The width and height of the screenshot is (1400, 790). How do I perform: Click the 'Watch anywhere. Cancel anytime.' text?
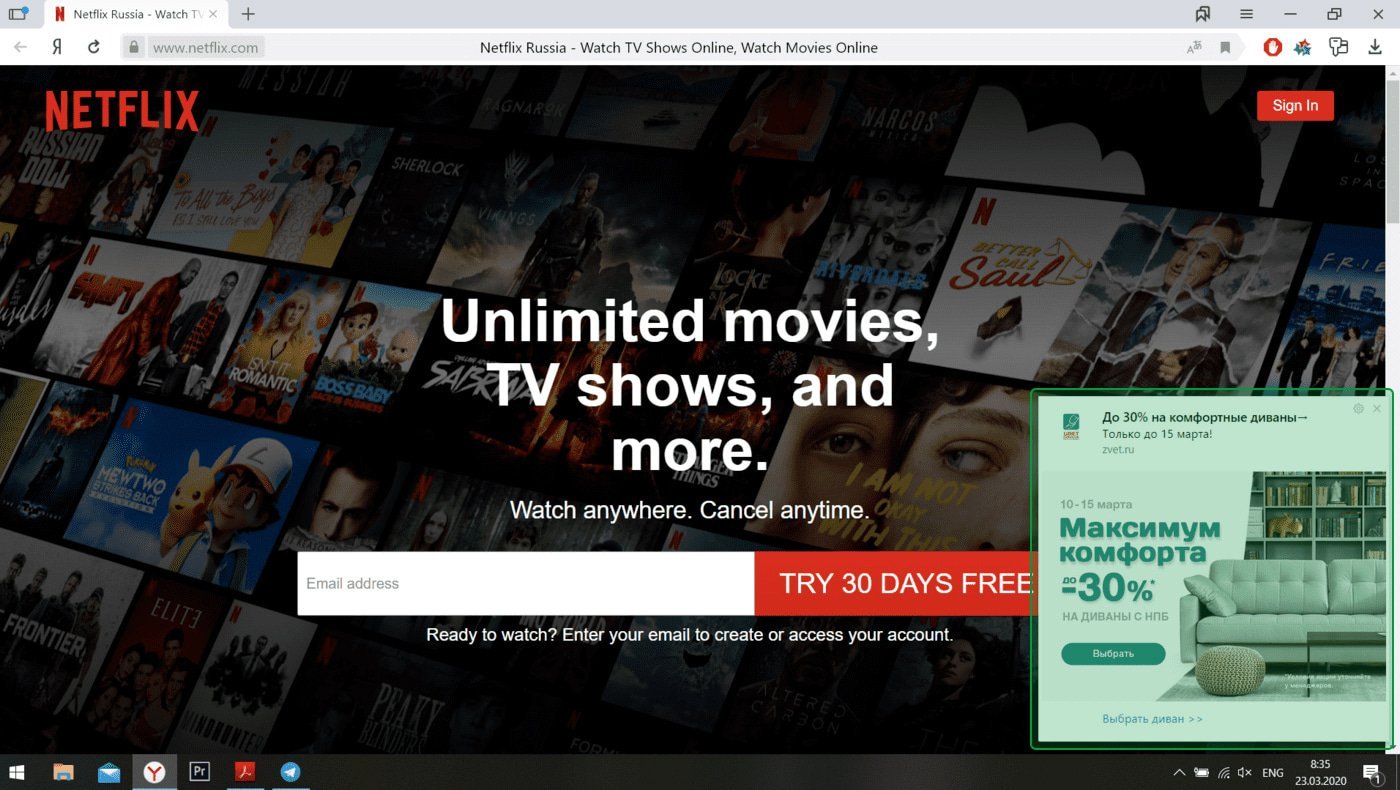[x=690, y=510]
